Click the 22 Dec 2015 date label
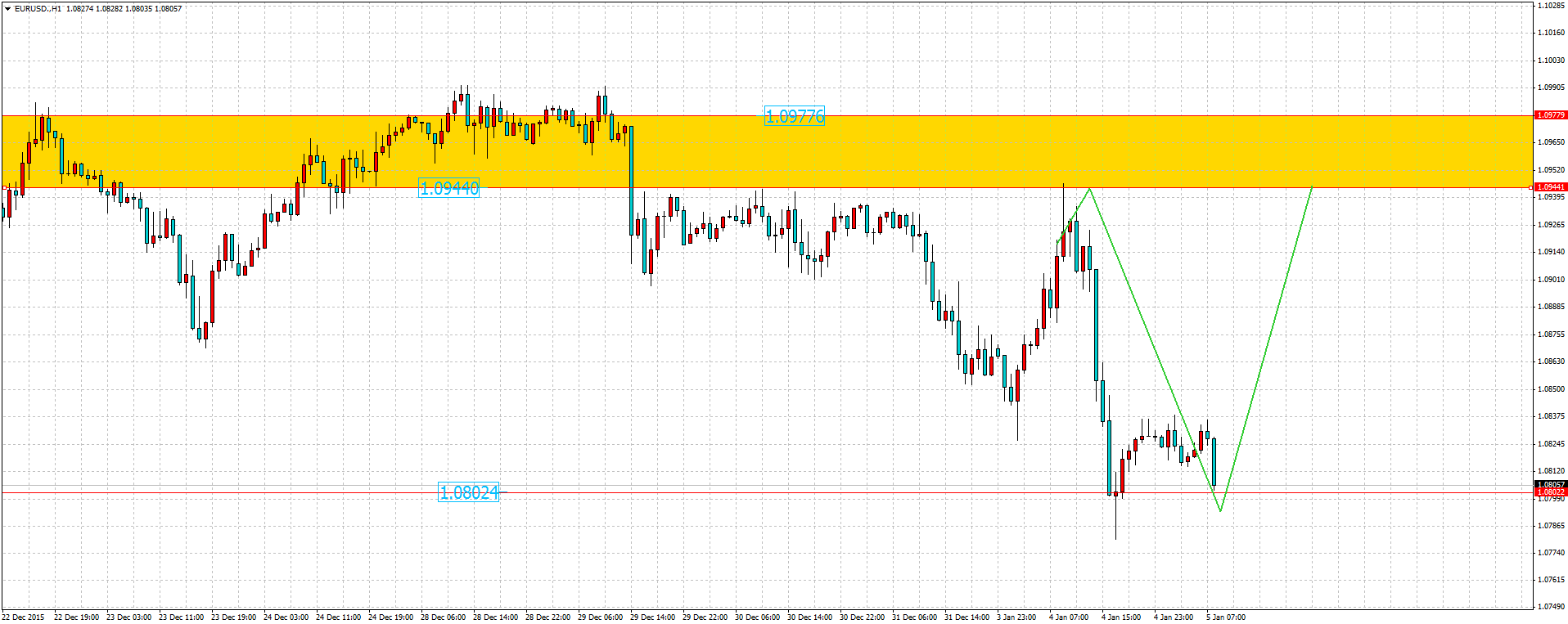1568x624 pixels. pyautogui.click(x=23, y=617)
